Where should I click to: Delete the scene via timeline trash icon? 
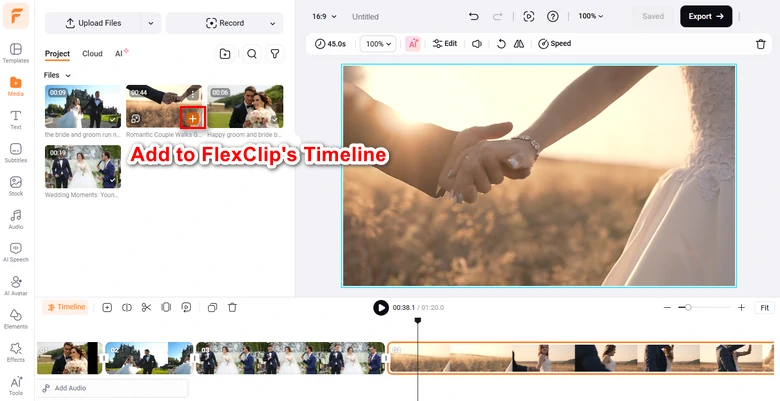pyautogui.click(x=232, y=307)
